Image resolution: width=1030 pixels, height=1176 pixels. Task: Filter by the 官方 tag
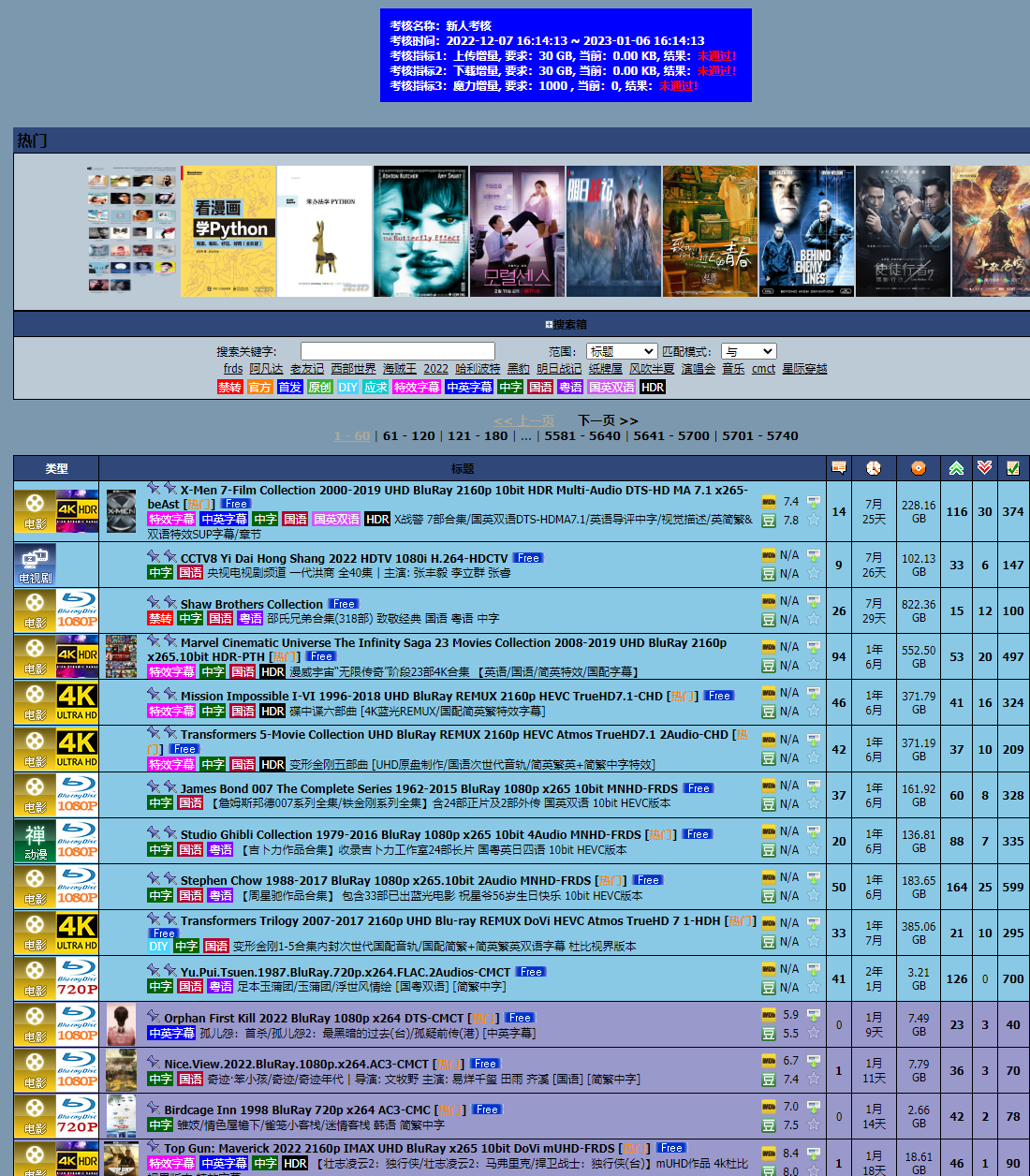click(260, 387)
